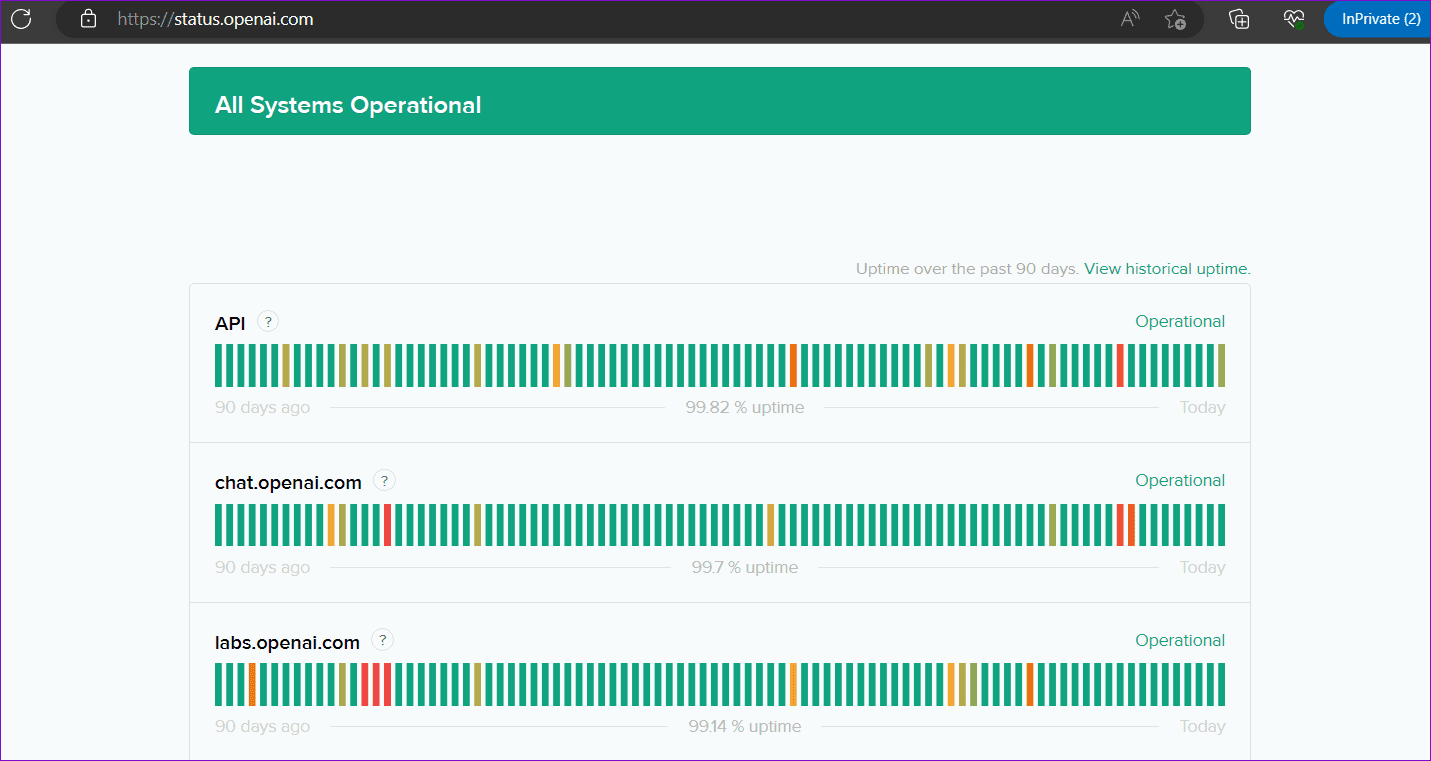Screen dimensions: 1431x761
Task: Open the InPrivate (2) profile button
Action: [x=1377, y=18]
